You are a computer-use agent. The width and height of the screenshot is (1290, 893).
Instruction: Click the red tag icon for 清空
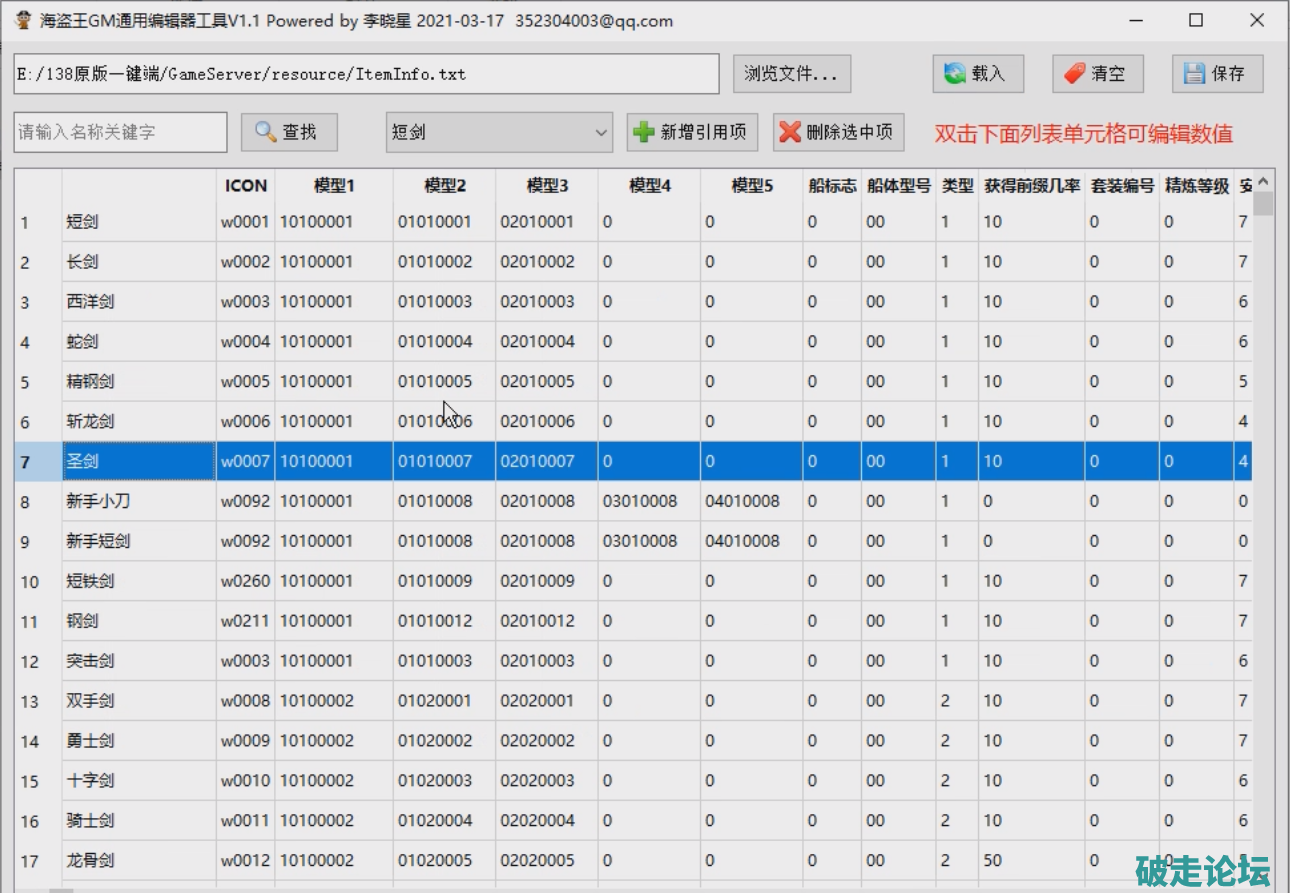(1075, 73)
